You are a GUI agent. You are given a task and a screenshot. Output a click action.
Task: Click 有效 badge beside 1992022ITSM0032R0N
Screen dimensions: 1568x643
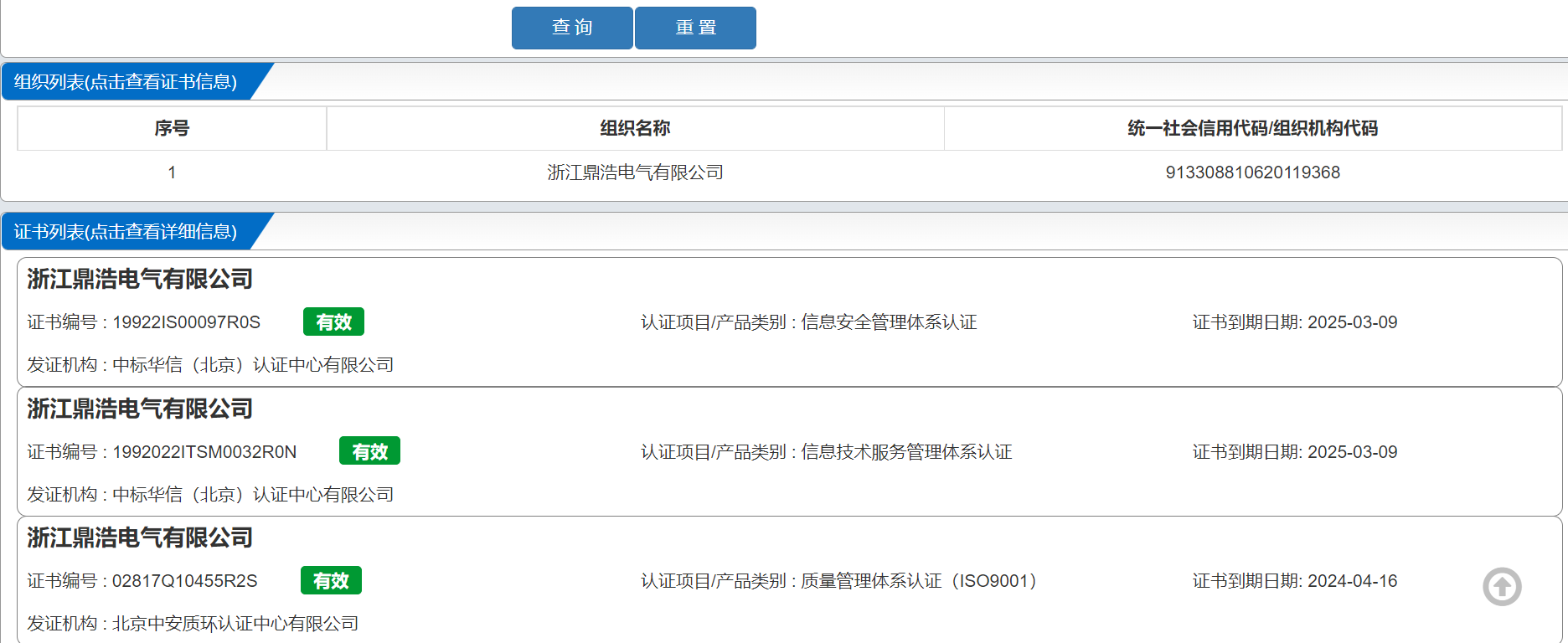coord(369,451)
